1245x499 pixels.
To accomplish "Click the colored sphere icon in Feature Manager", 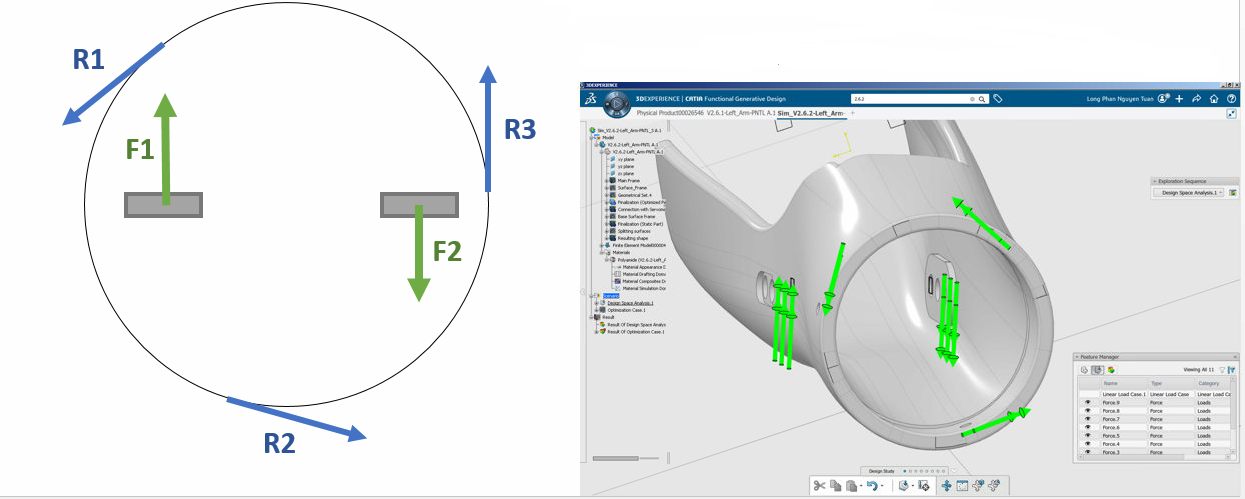I will pos(1111,370).
